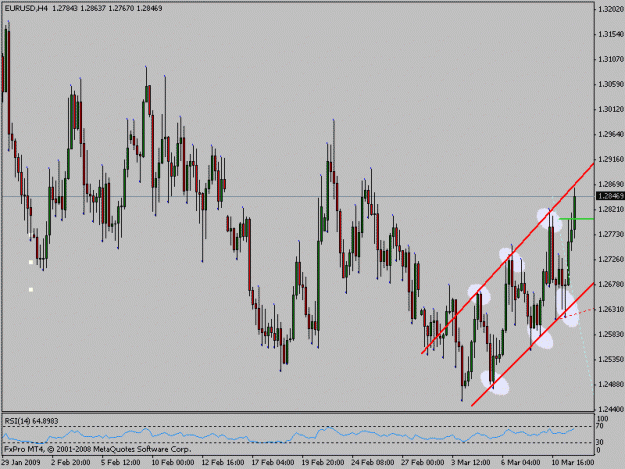
Task: Click the RSI scale value 70
Action: (599, 426)
